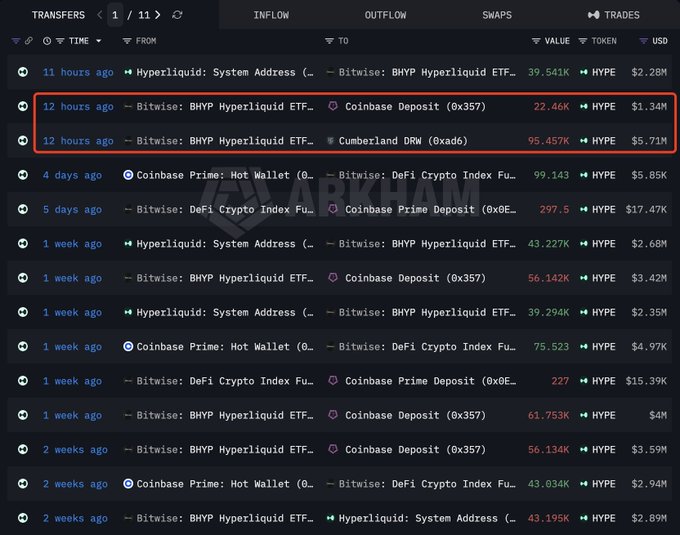Open Coinbase Prime Deposit recipient in $17.47K row
Viewport: 680px width, 535px height.
[430, 209]
